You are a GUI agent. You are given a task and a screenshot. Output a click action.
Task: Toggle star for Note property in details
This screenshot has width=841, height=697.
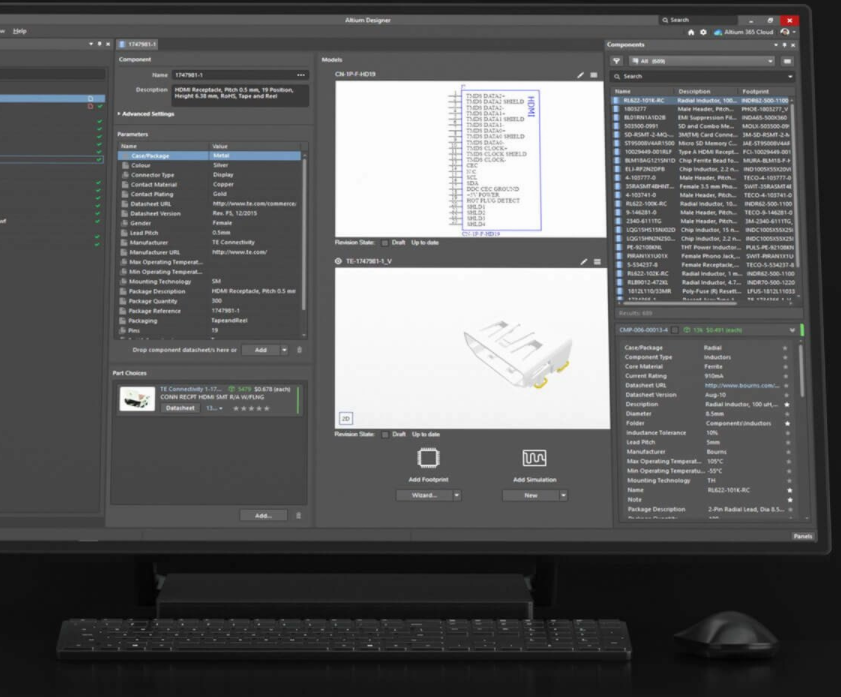pos(790,500)
